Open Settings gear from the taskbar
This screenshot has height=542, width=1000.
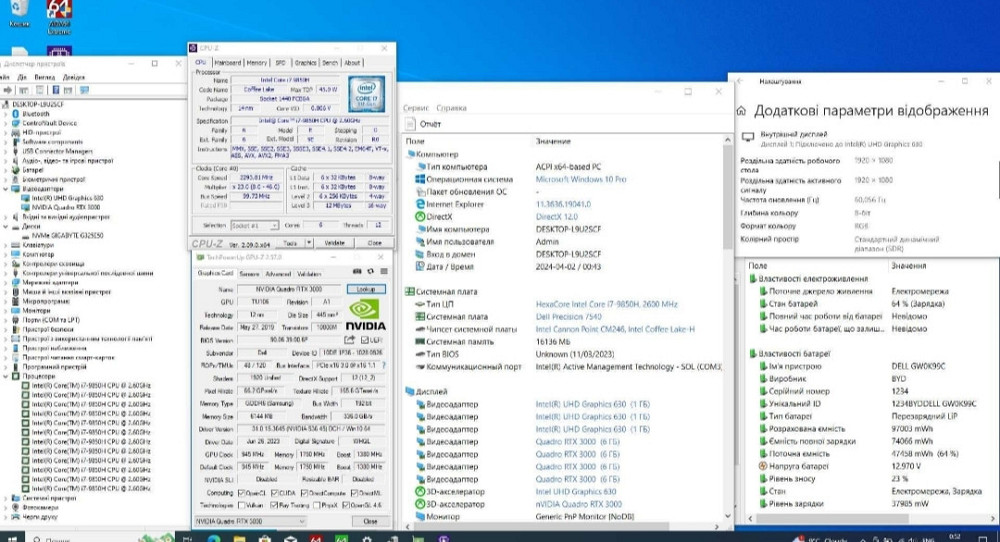pos(367,538)
